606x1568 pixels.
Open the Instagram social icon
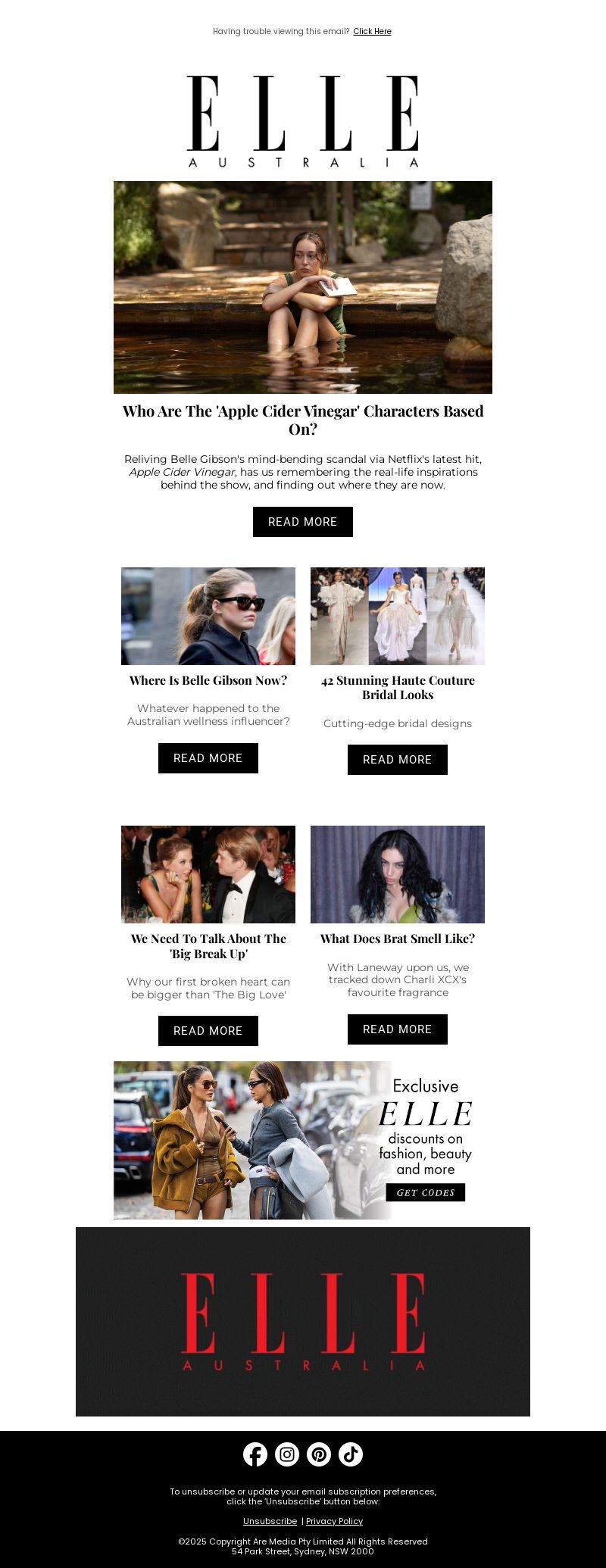point(287,1454)
